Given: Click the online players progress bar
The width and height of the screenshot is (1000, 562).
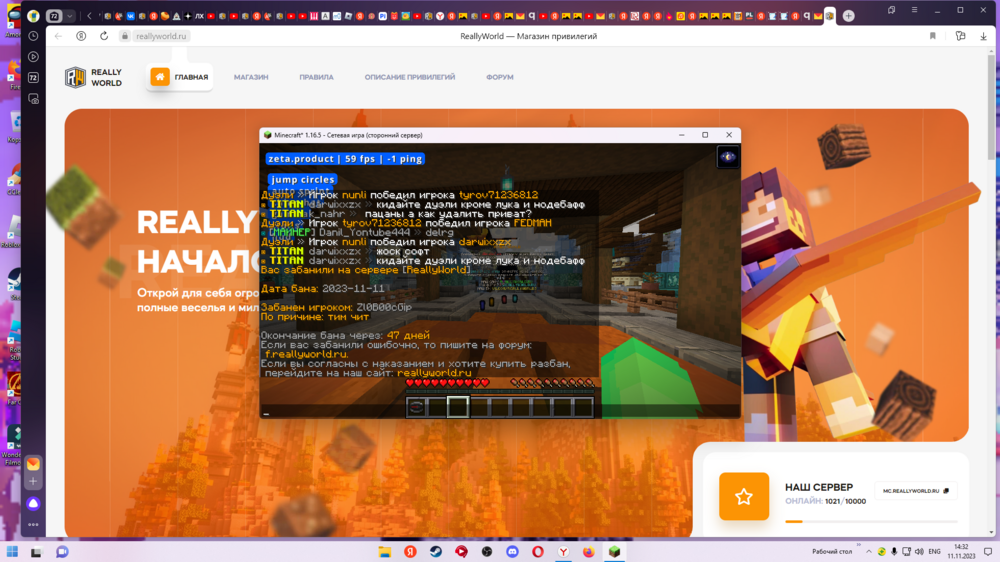Looking at the screenshot, I should click(x=871, y=521).
